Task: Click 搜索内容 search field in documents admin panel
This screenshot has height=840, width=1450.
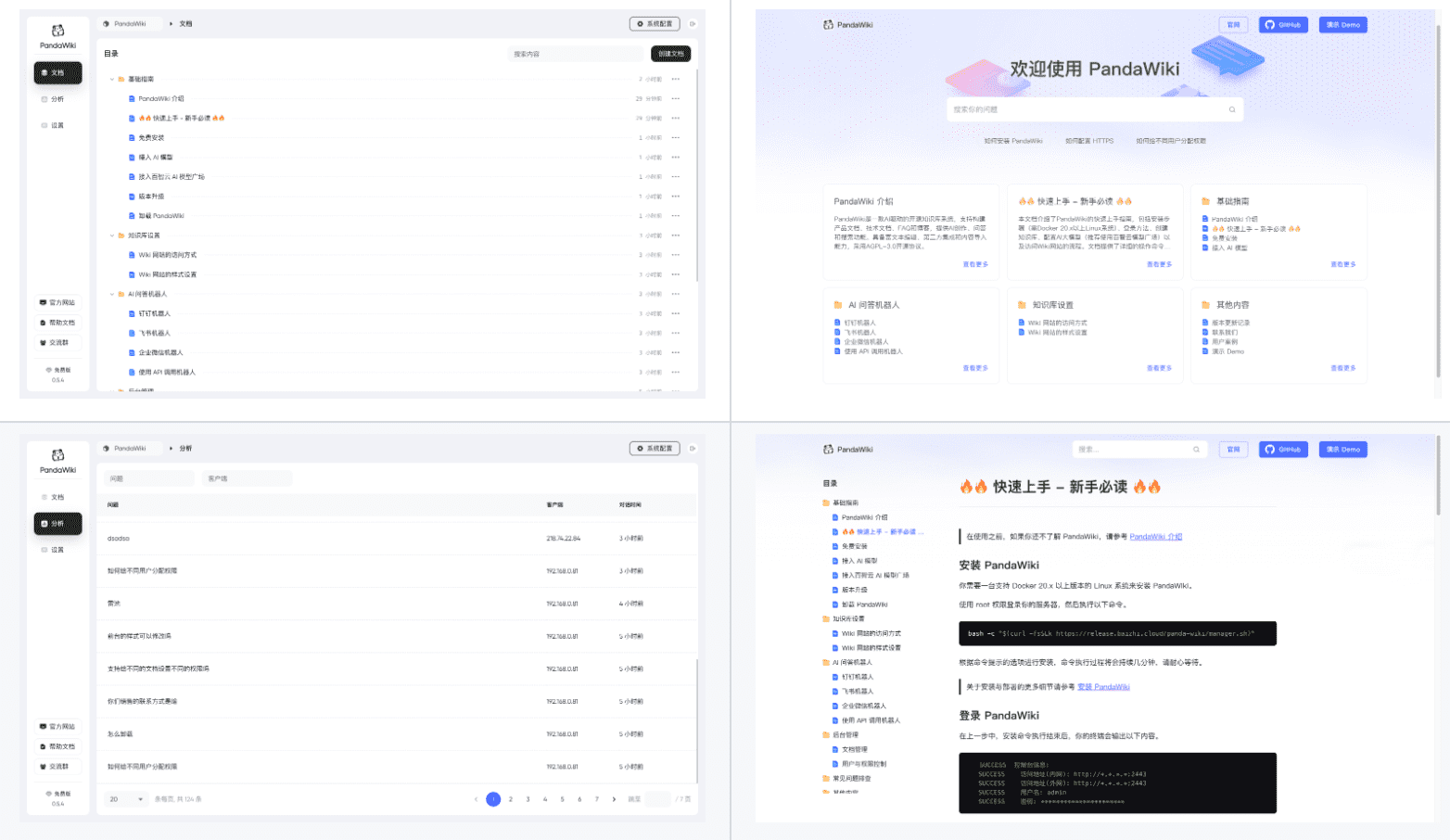Action: pyautogui.click(x=575, y=54)
